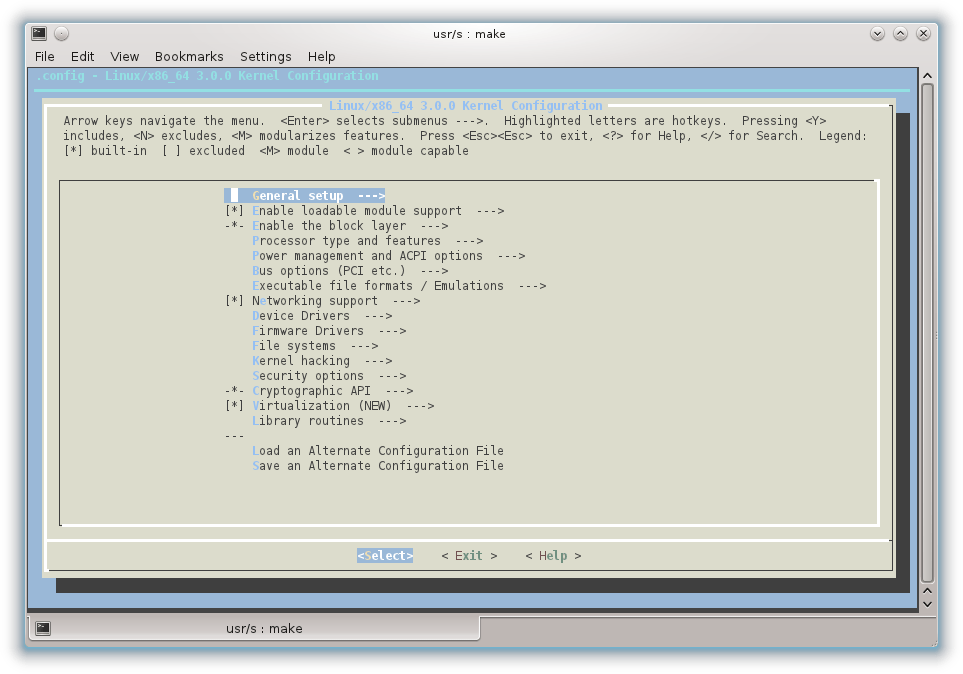Click the < Help > button at bottom

point(553,555)
